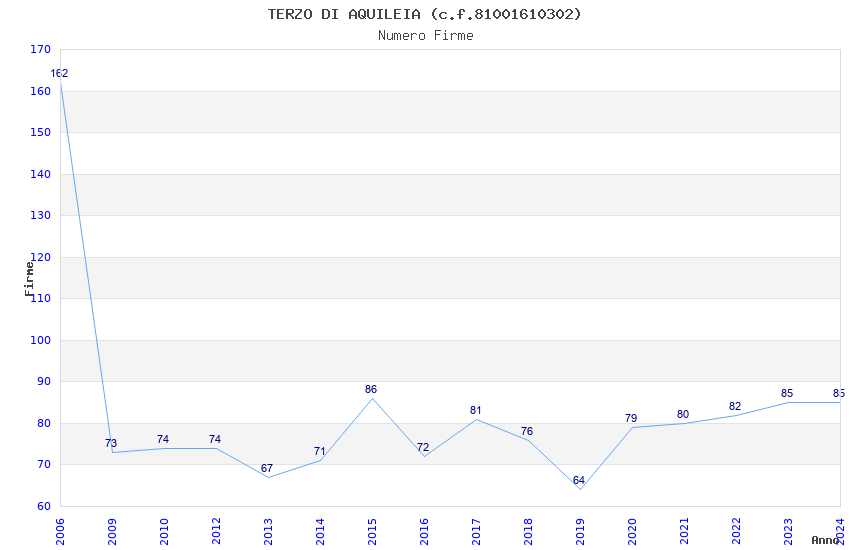The height and width of the screenshot is (550, 850).
Task: Click the y-axis value 130
Action: point(40,215)
